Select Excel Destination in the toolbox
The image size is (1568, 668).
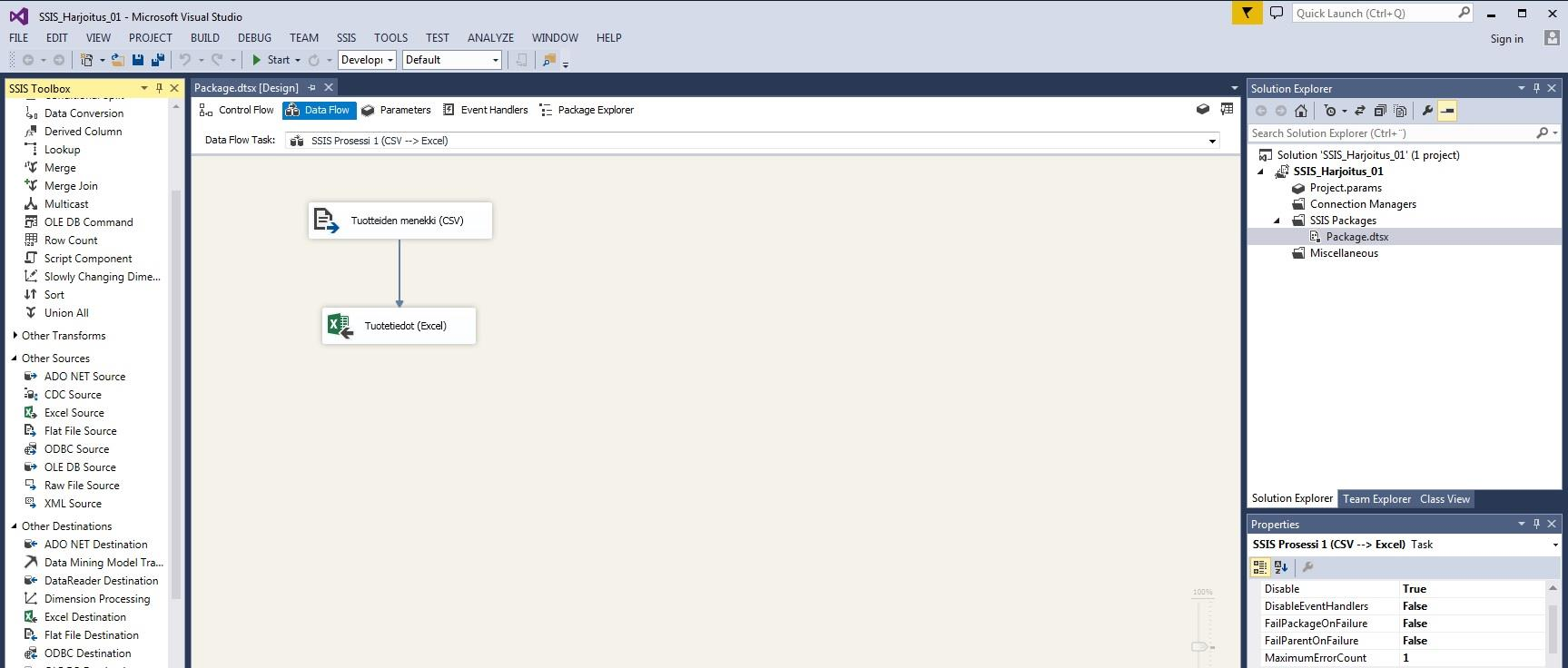click(x=85, y=617)
